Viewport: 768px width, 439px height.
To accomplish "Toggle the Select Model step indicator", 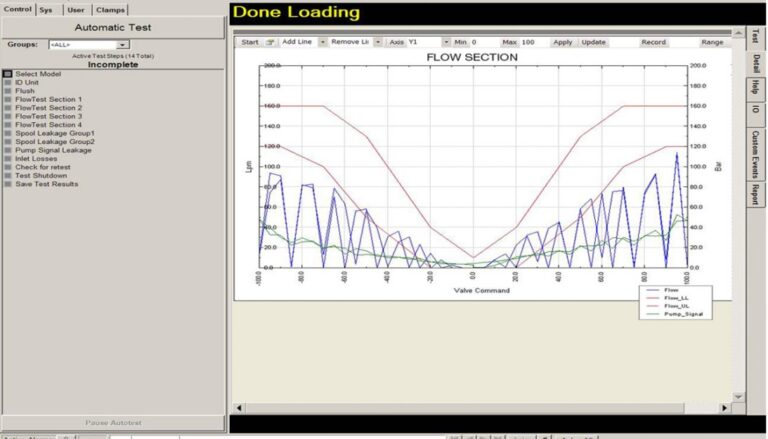I will [x=7, y=74].
